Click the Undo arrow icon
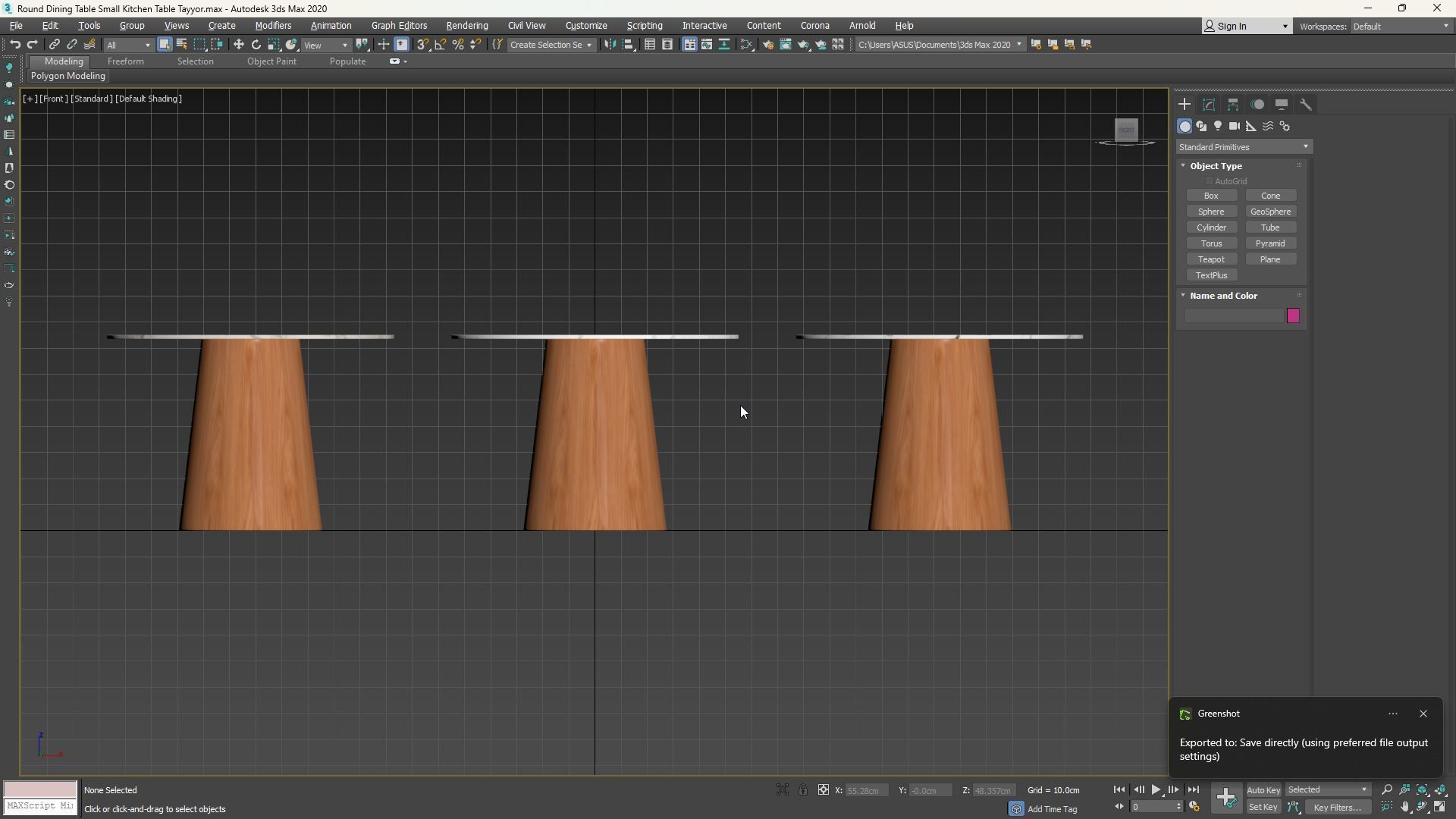Screen dimensions: 1456x819 coord(15,45)
